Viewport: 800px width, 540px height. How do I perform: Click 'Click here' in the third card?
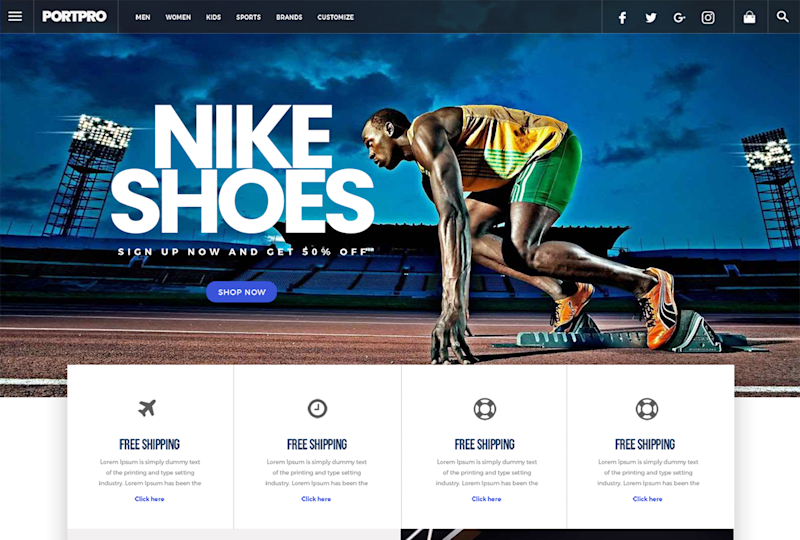point(487,499)
